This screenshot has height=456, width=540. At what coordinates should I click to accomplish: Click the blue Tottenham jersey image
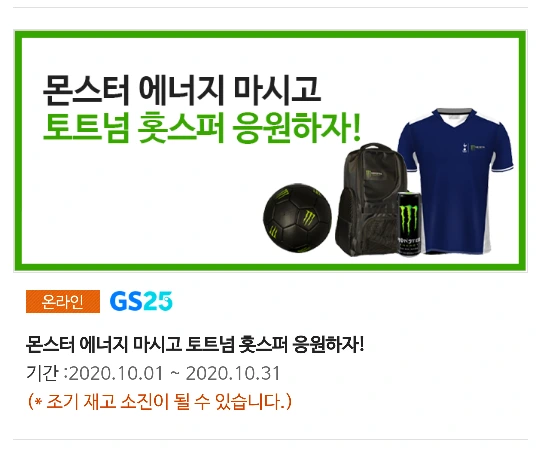[455, 180]
